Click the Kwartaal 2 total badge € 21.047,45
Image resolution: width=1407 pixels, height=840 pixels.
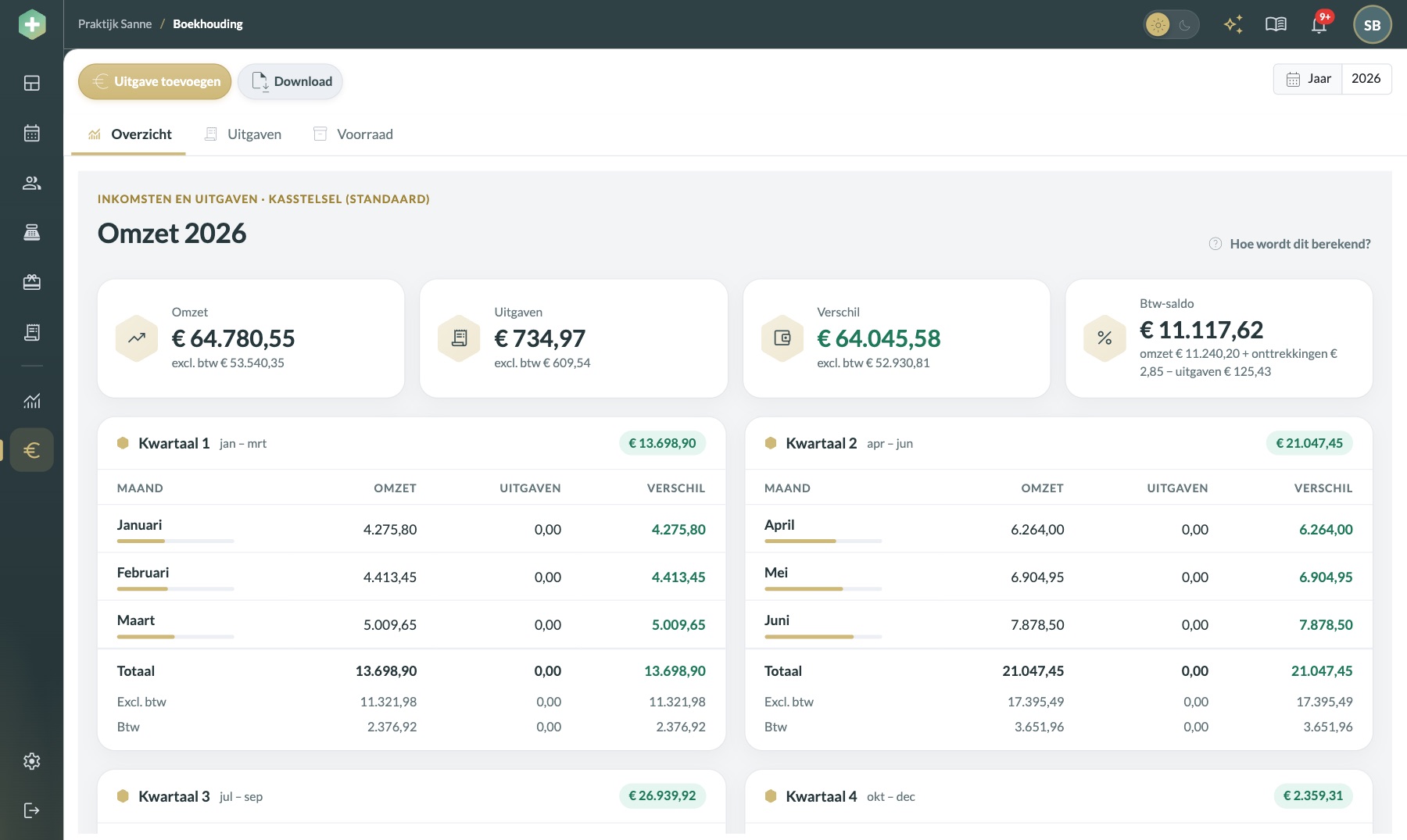pyautogui.click(x=1309, y=443)
